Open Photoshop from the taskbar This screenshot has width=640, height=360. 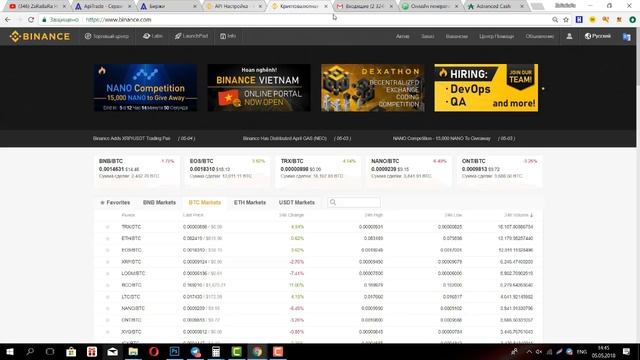175,351
